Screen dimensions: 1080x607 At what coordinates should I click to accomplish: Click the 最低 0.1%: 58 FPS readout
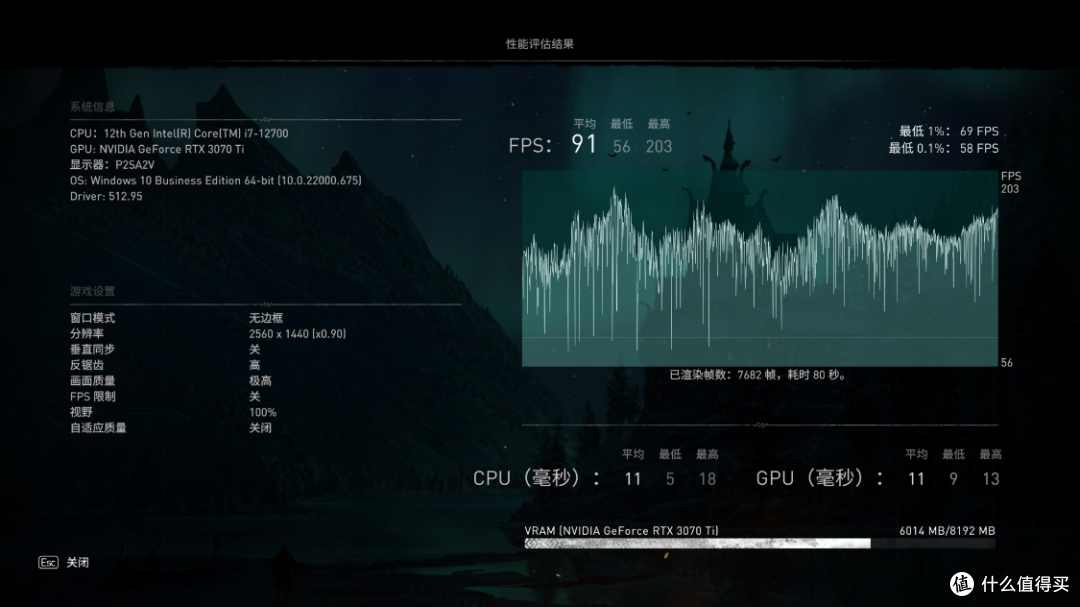pos(943,148)
